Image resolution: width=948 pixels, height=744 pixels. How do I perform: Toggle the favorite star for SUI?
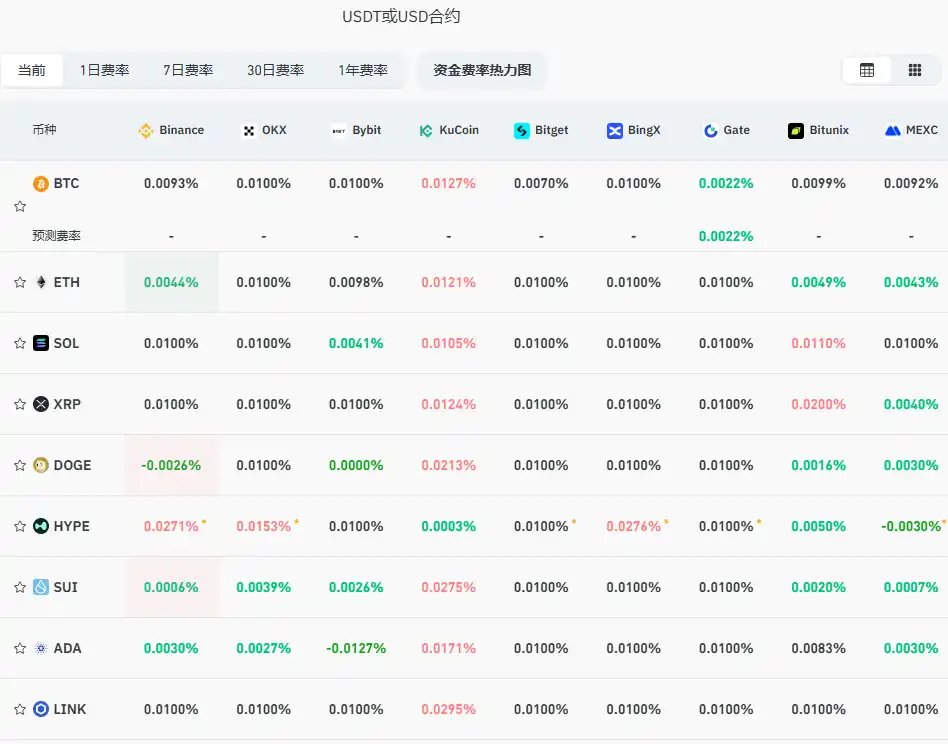pos(19,587)
